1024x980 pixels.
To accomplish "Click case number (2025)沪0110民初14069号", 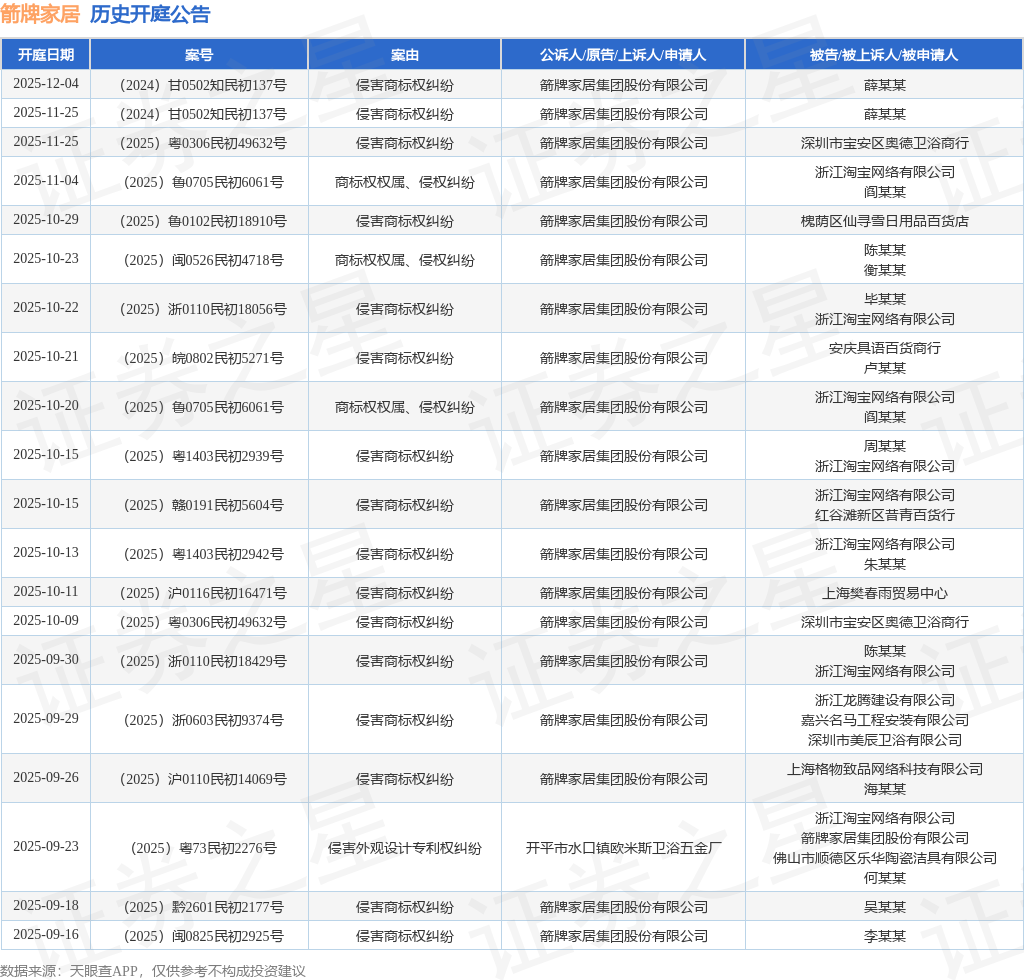I will 203,779.
